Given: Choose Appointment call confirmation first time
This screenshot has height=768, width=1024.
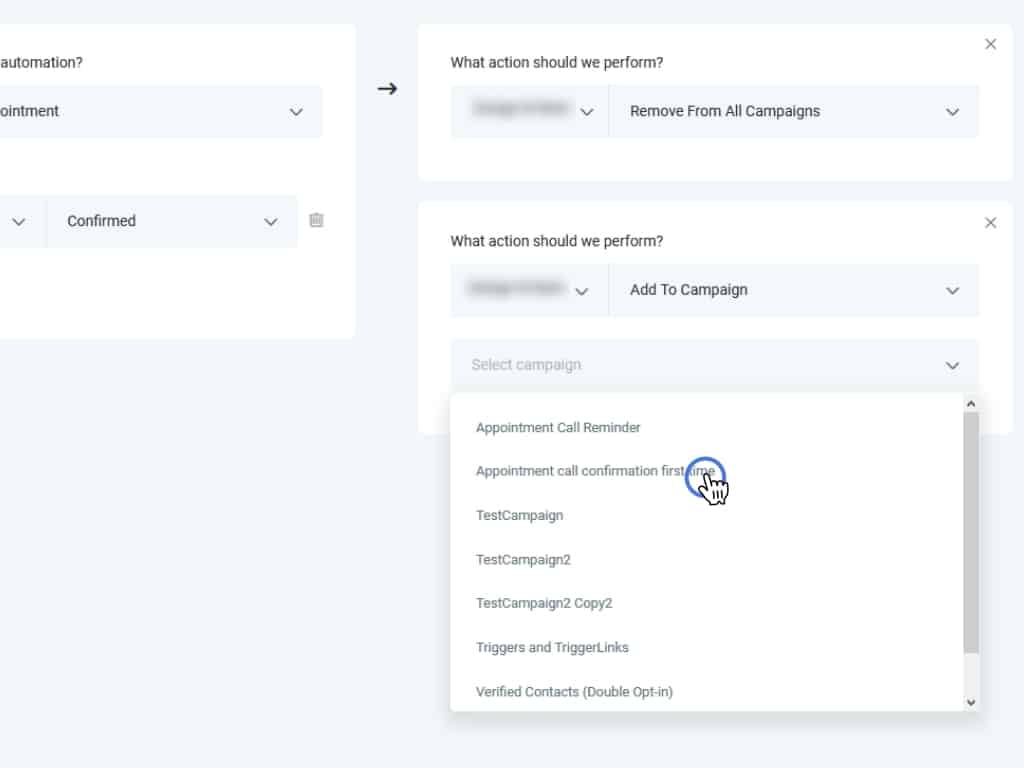Looking at the screenshot, I should pos(595,471).
